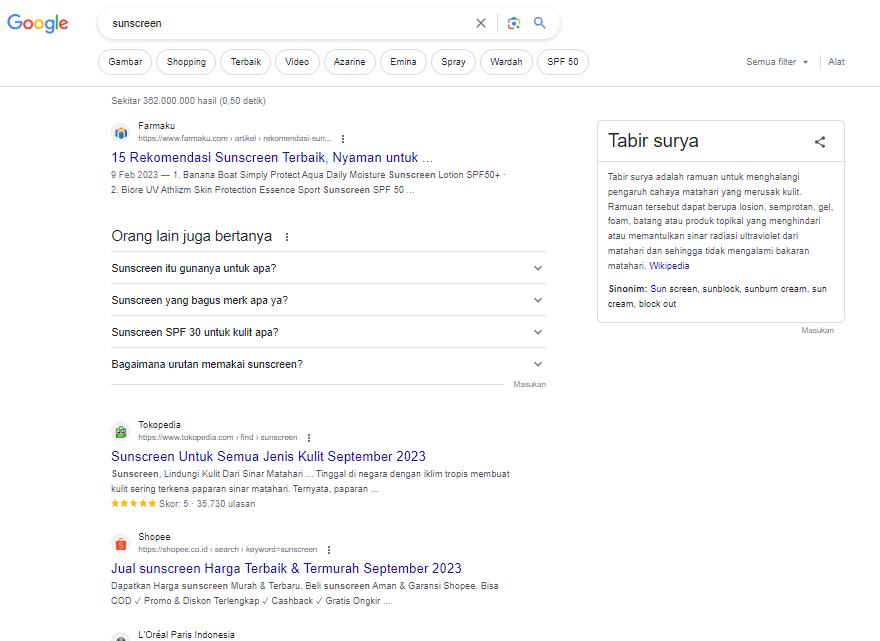Select the Azarine filter chip
This screenshot has width=880, height=641.
click(349, 62)
